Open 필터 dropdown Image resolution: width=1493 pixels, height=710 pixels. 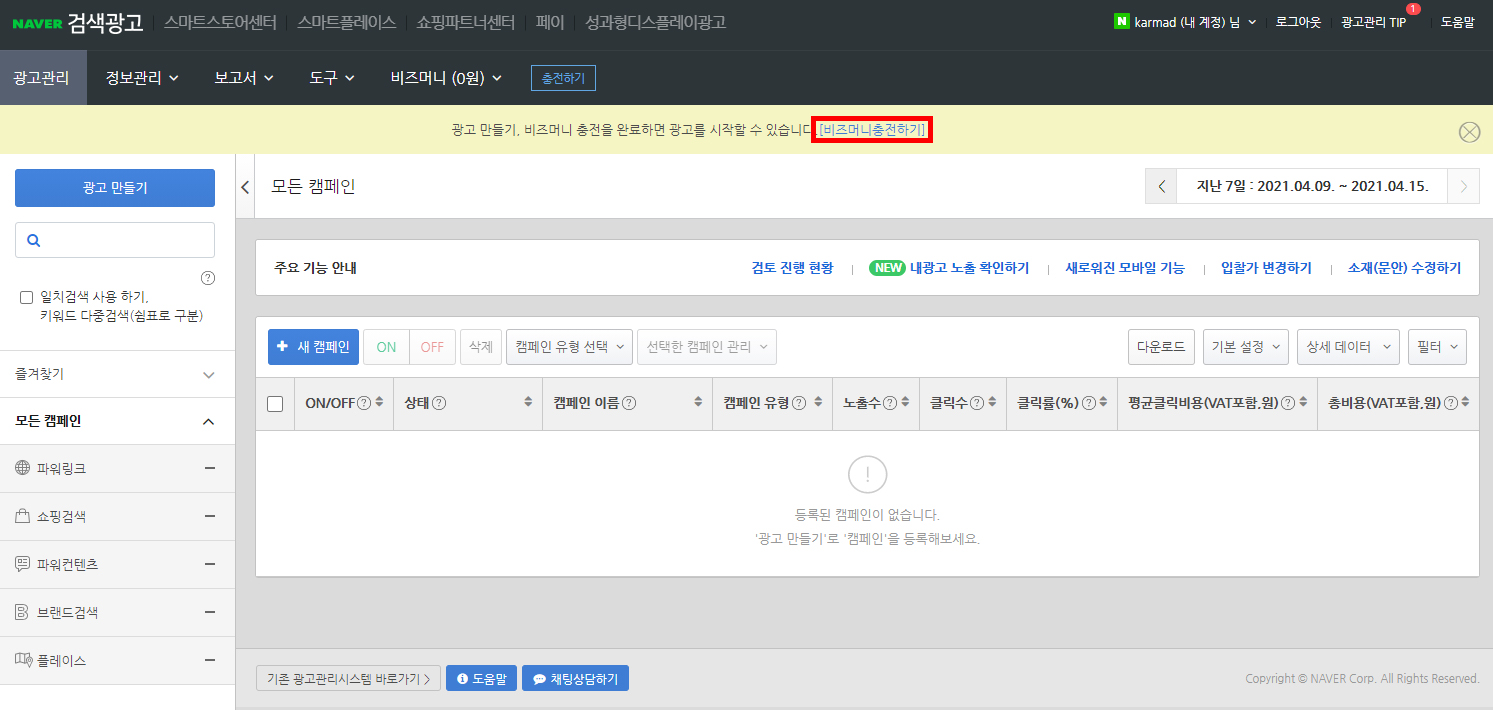coord(1437,347)
